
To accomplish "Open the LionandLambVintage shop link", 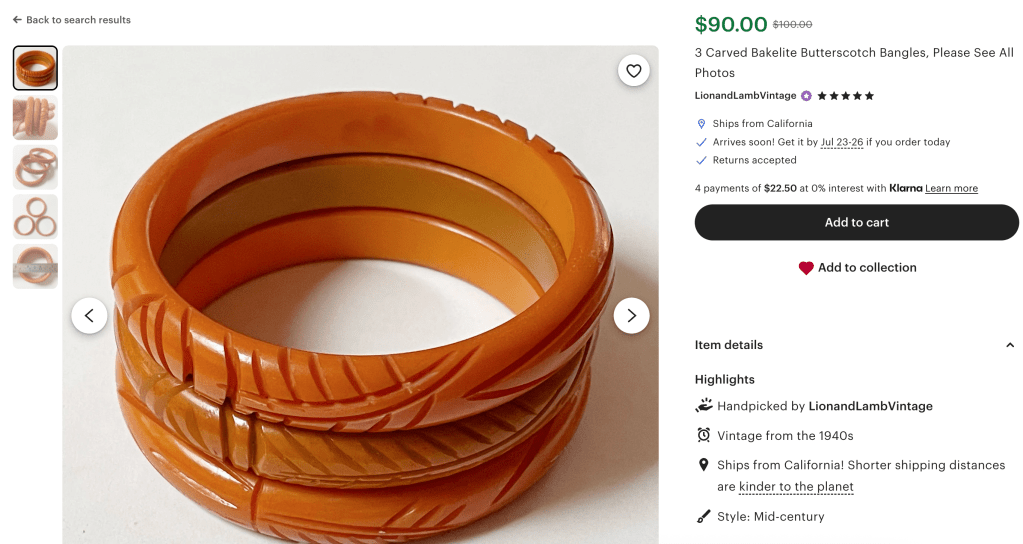I will point(745,96).
